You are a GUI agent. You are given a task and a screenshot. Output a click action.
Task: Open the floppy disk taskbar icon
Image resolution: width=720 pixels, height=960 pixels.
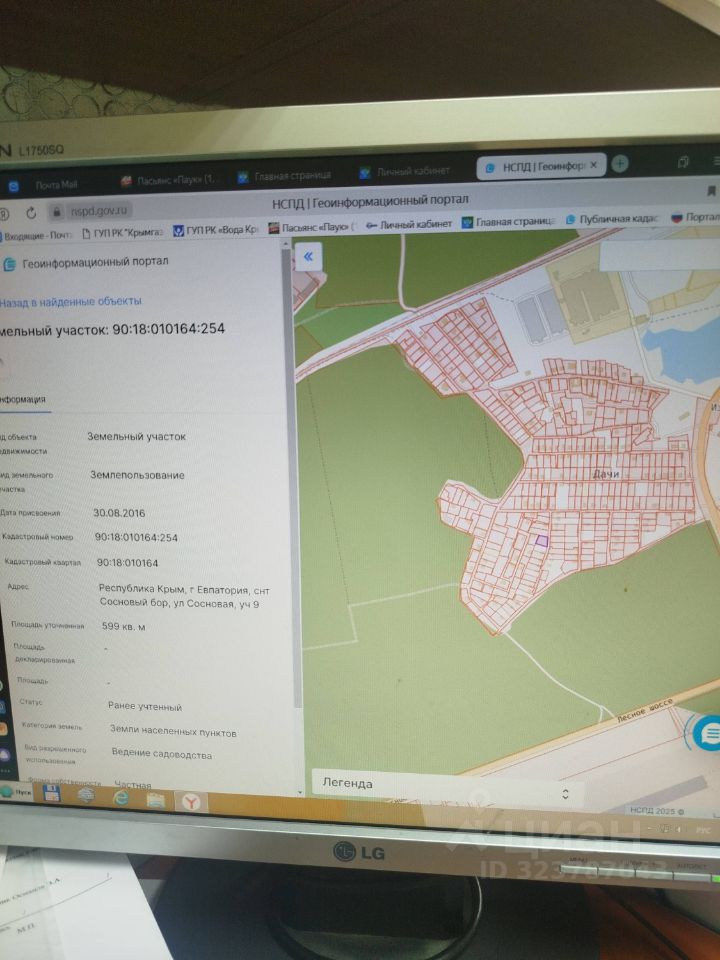pyautogui.click(x=51, y=794)
